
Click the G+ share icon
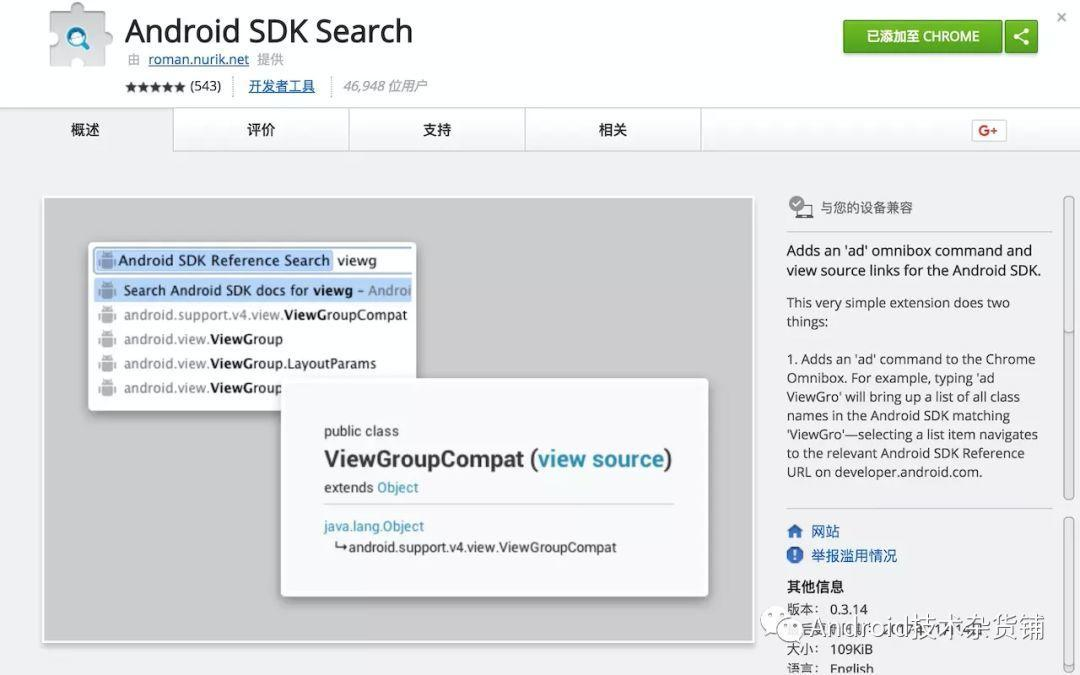(x=987, y=129)
